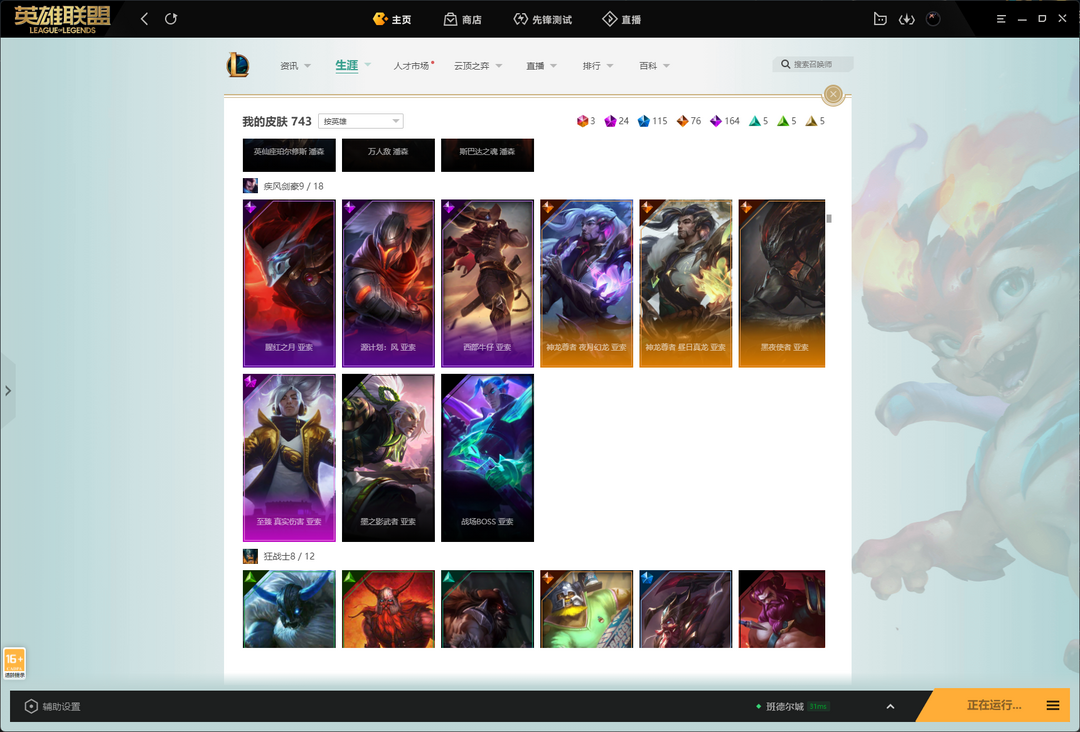Open the pink-bearded 狂战士 skin thumbnail
The image size is (1080, 732).
[x=782, y=609]
